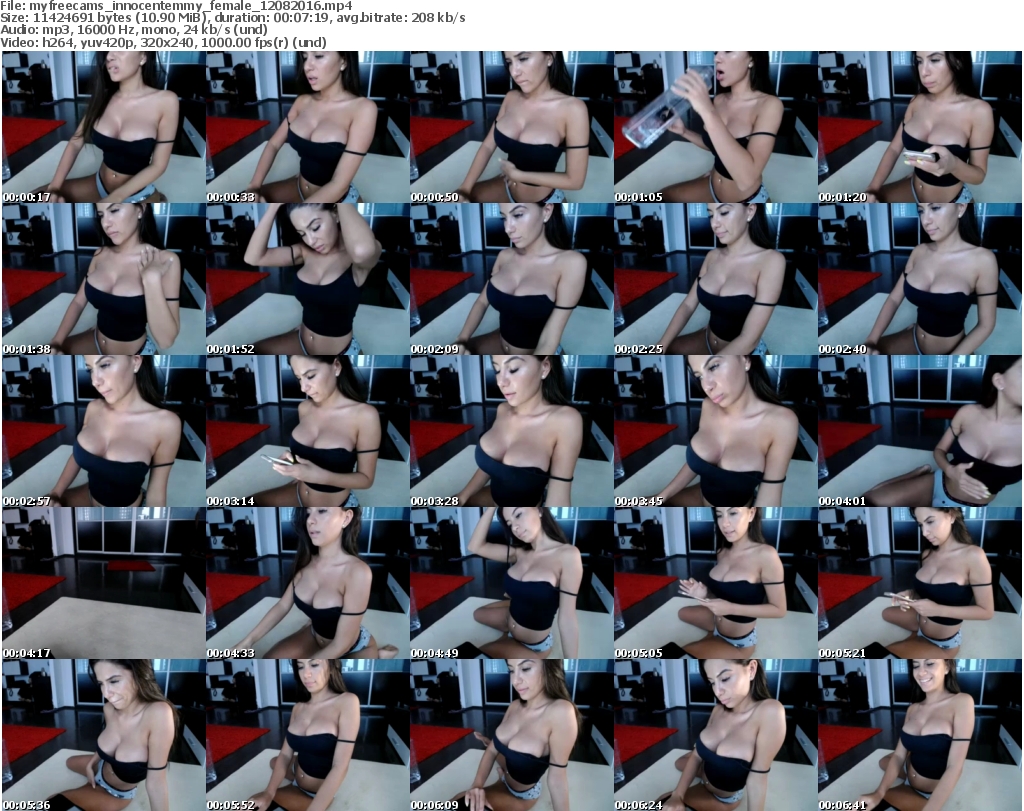This screenshot has width=1024, height=811.
Task: Show the frame stamped 00:05:52
Action: coord(308,735)
